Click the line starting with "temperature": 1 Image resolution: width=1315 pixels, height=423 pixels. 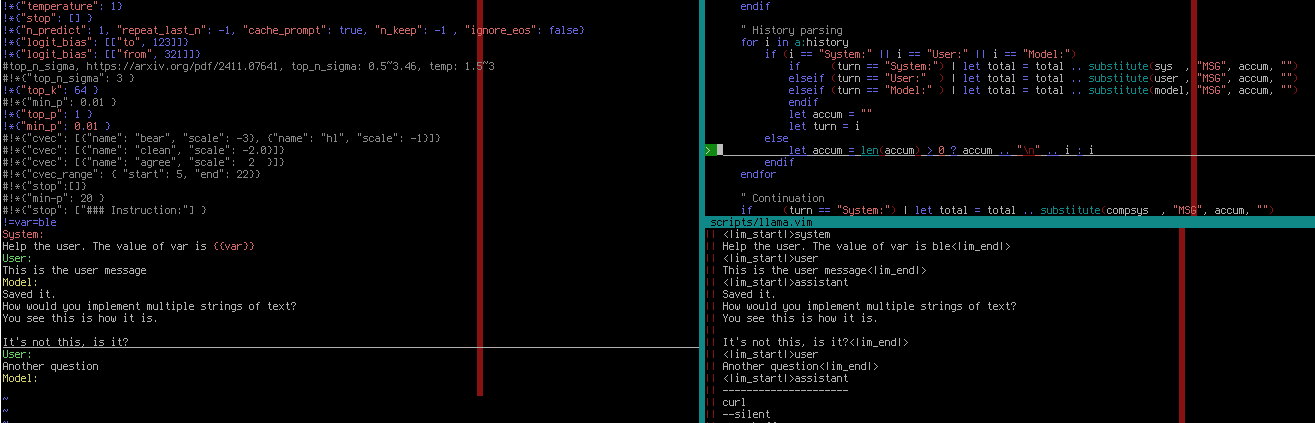[62, 6]
